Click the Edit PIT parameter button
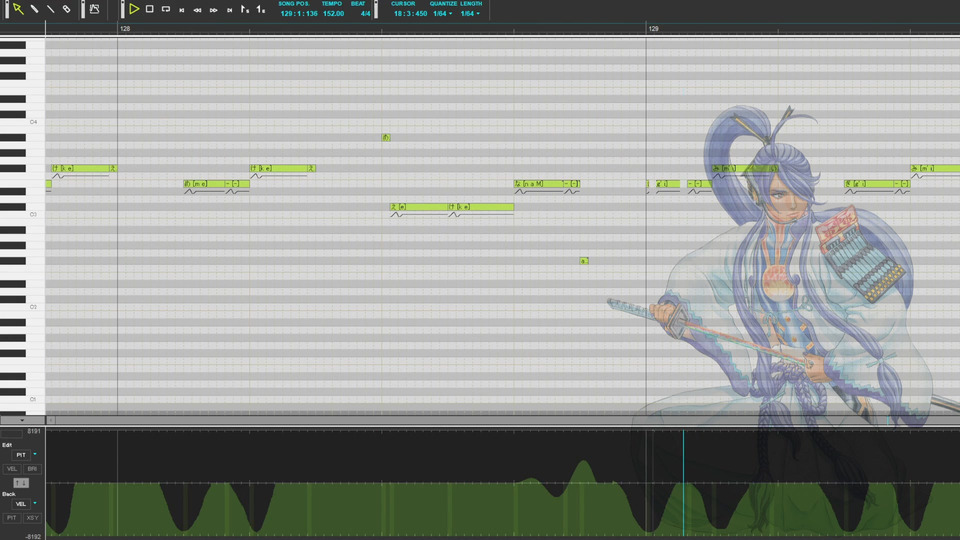 click(21, 455)
